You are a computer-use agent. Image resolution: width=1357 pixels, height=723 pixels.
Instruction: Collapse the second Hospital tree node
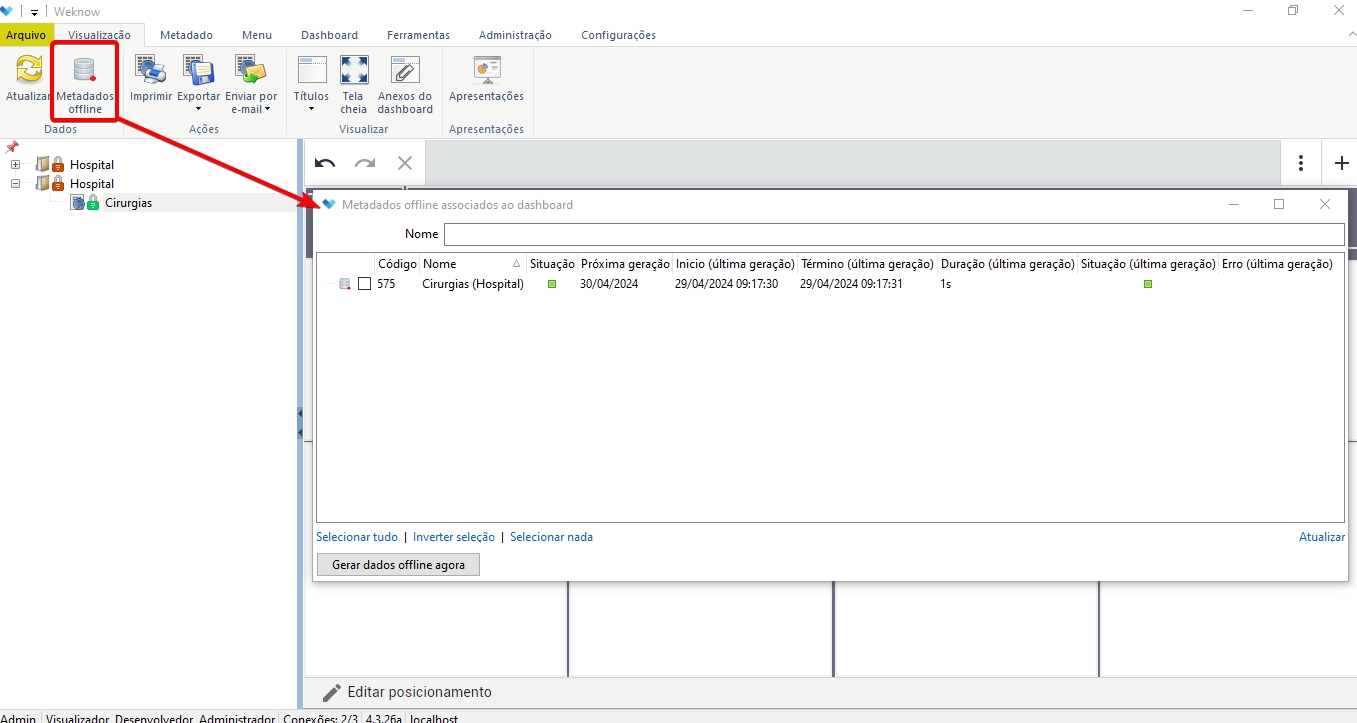click(16, 184)
